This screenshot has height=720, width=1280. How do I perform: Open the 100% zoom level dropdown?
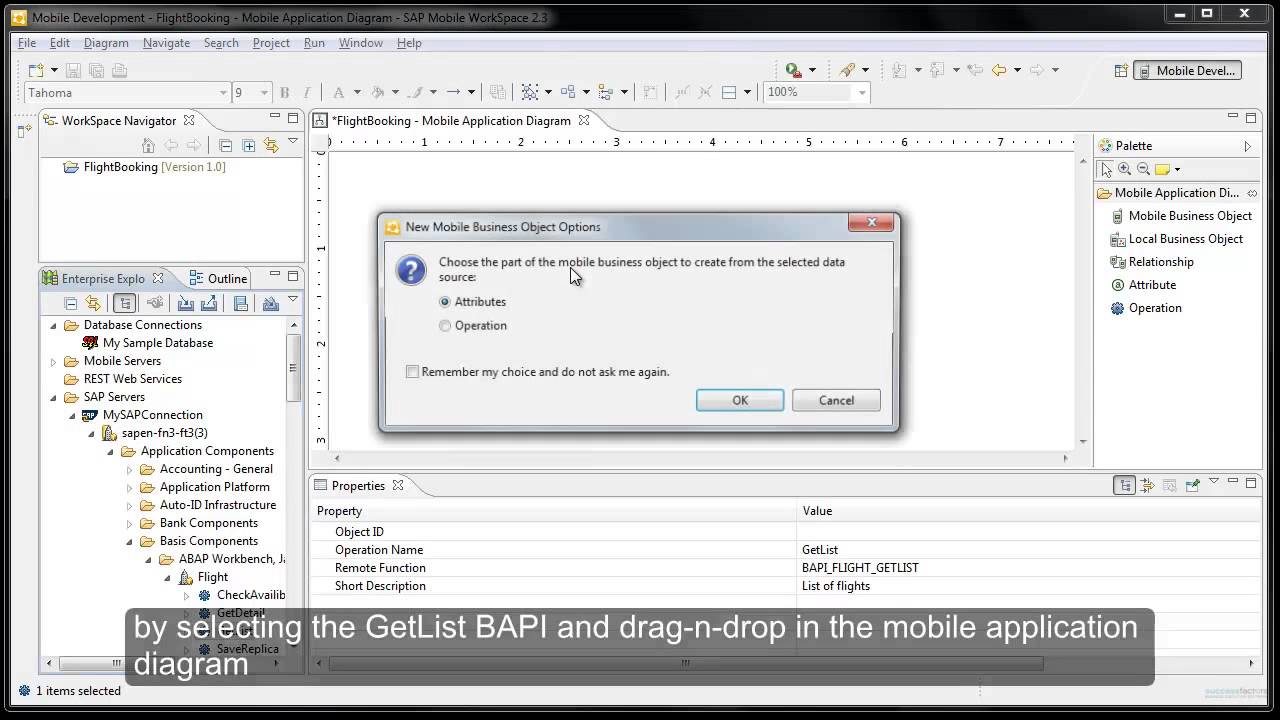861,93
